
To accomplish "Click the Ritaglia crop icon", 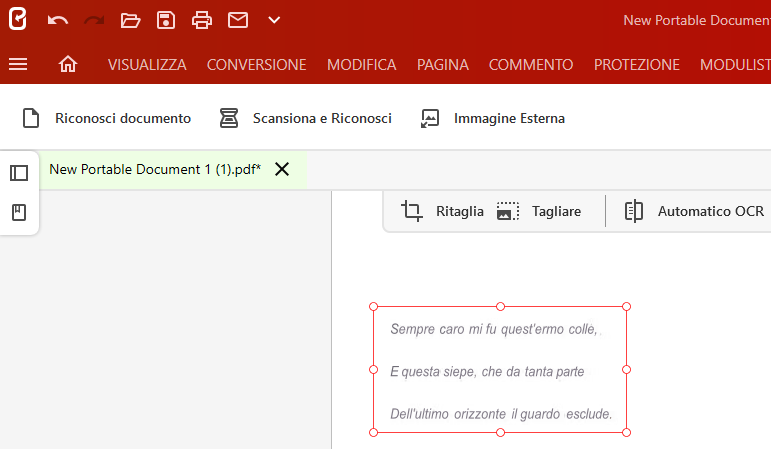I will [412, 211].
